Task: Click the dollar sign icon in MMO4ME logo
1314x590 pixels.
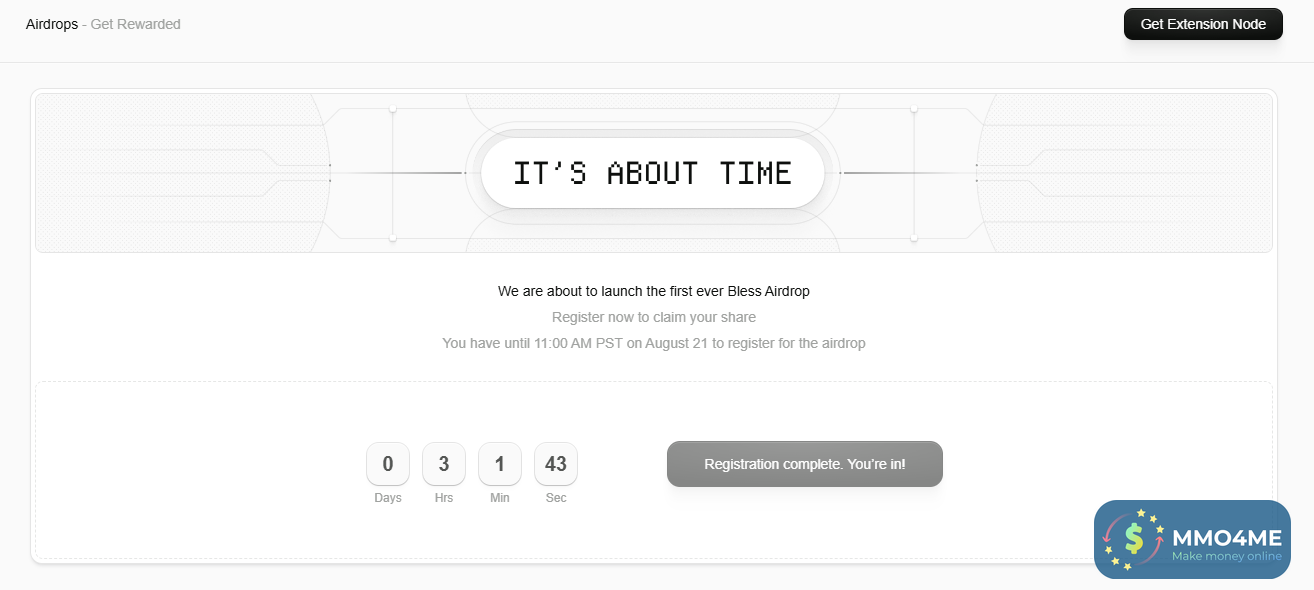Action: (1133, 540)
